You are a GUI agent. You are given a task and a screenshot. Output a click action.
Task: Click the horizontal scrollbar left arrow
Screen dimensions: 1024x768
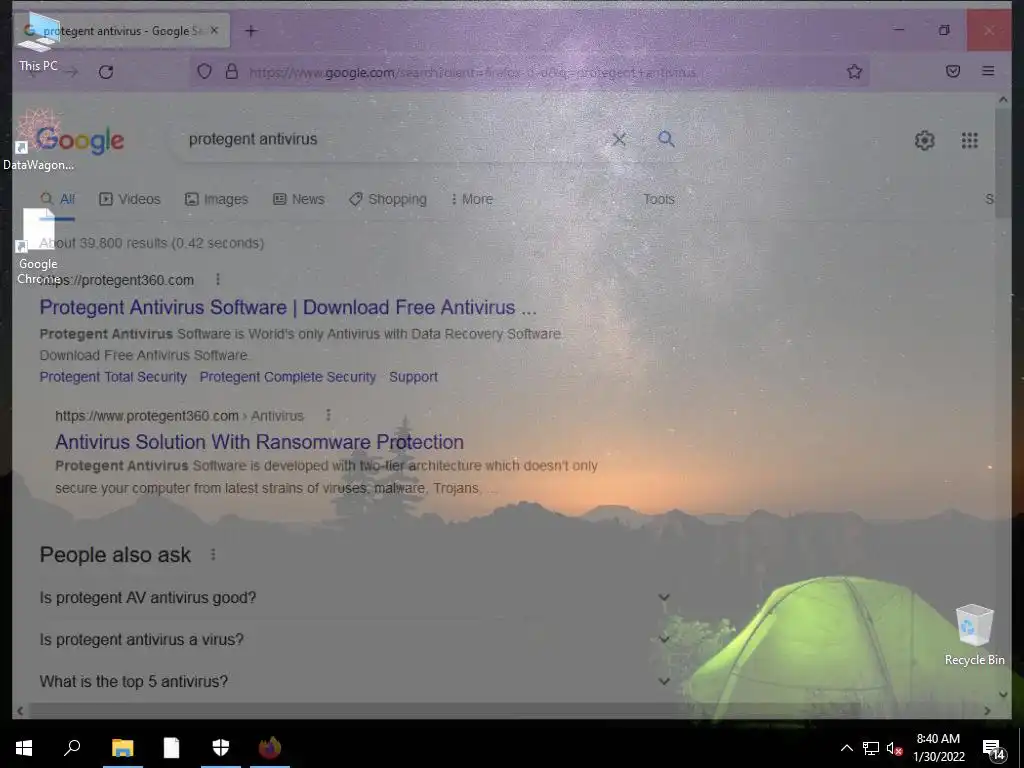click(20, 711)
